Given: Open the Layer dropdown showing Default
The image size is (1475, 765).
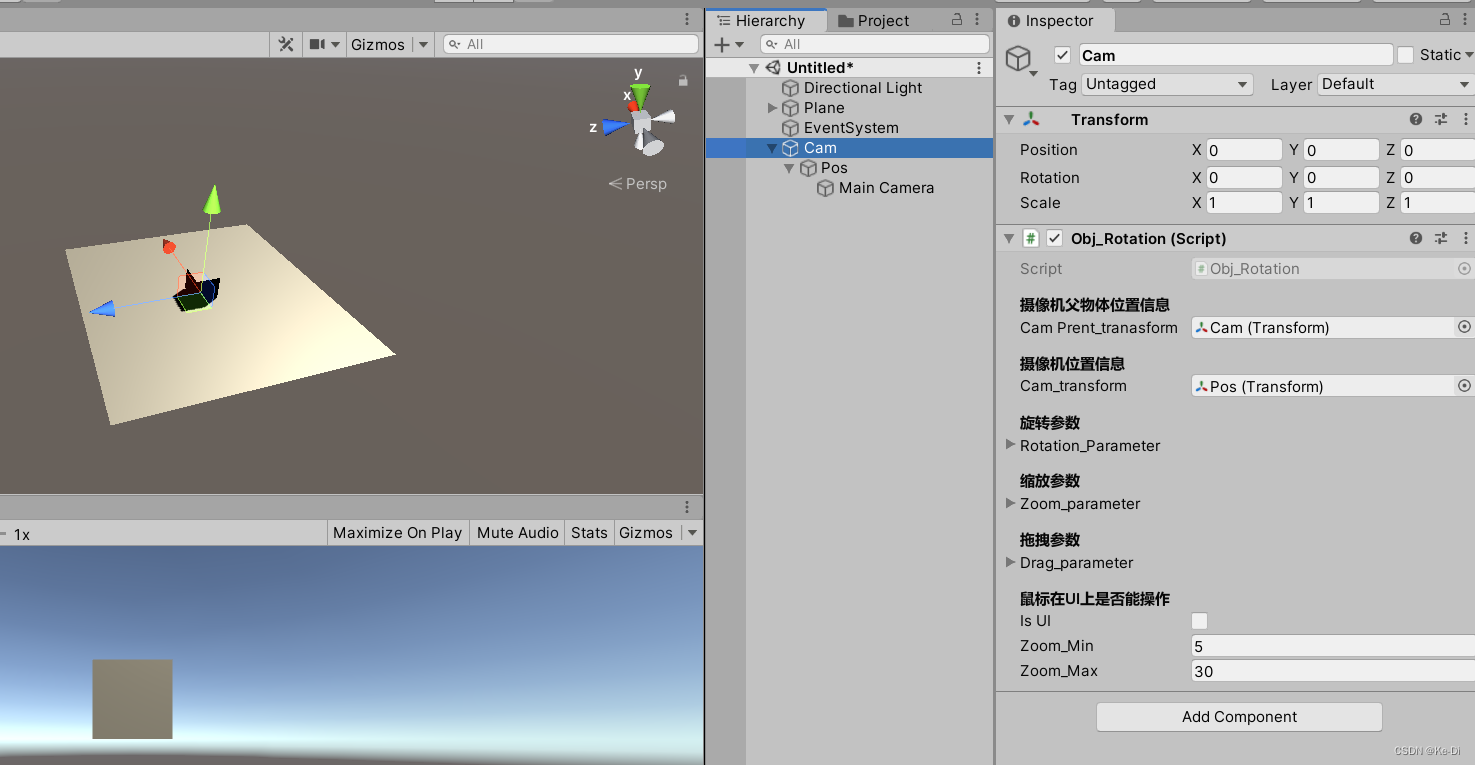Looking at the screenshot, I should [x=1394, y=84].
